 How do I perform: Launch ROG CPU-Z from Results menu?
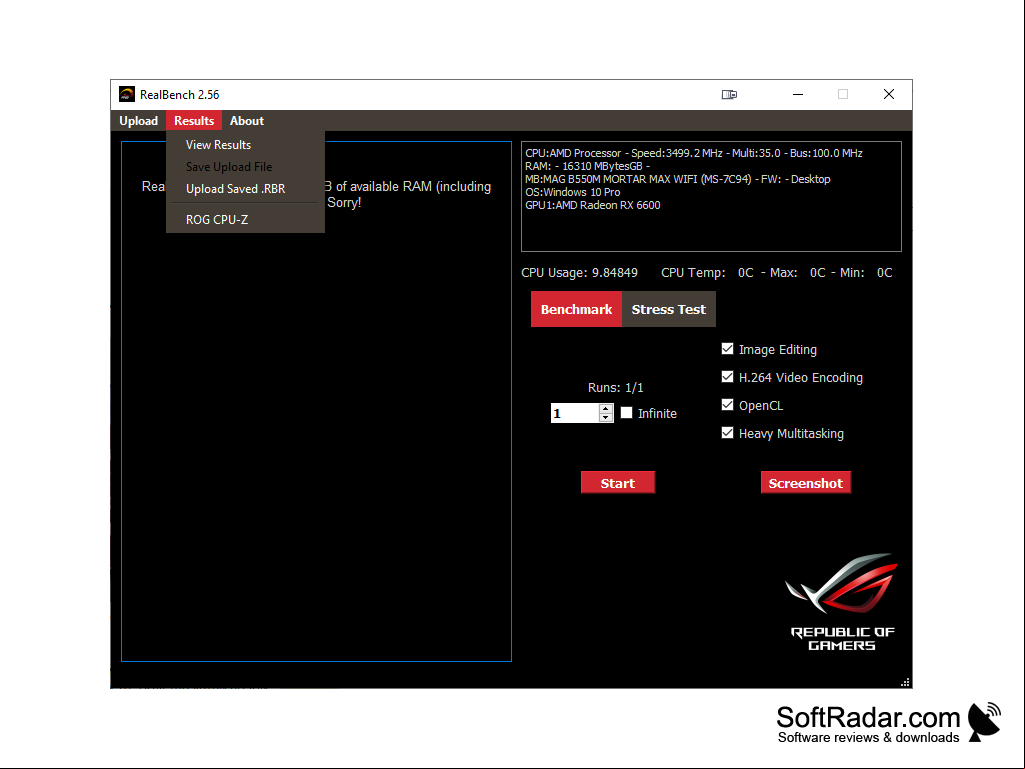(245, 219)
